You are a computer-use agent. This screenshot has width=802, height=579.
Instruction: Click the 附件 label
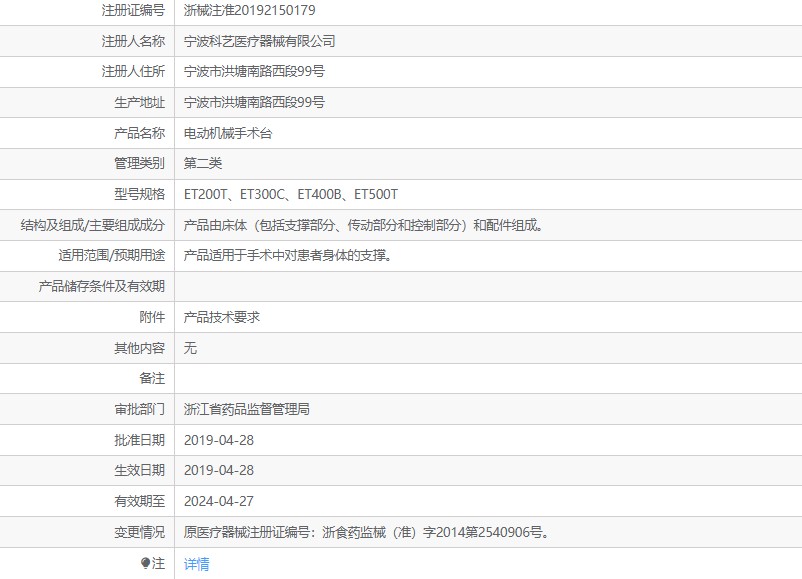[x=152, y=317]
